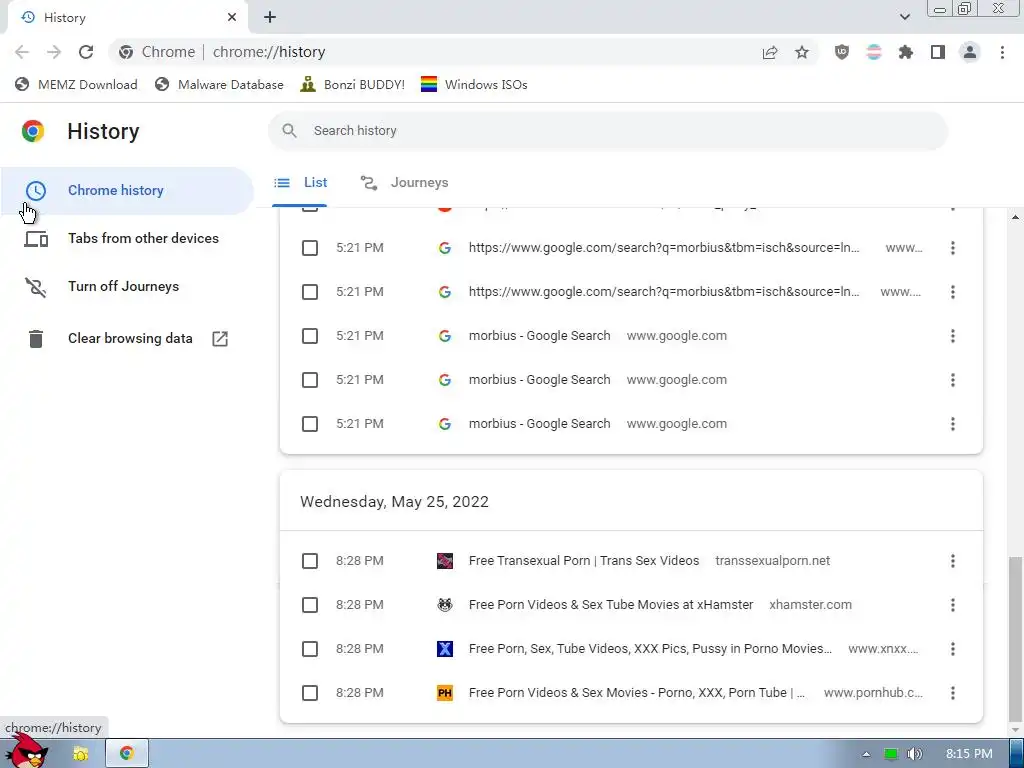Click the magnifier icon in Search history
Screen dimensions: 1024x768
point(289,131)
